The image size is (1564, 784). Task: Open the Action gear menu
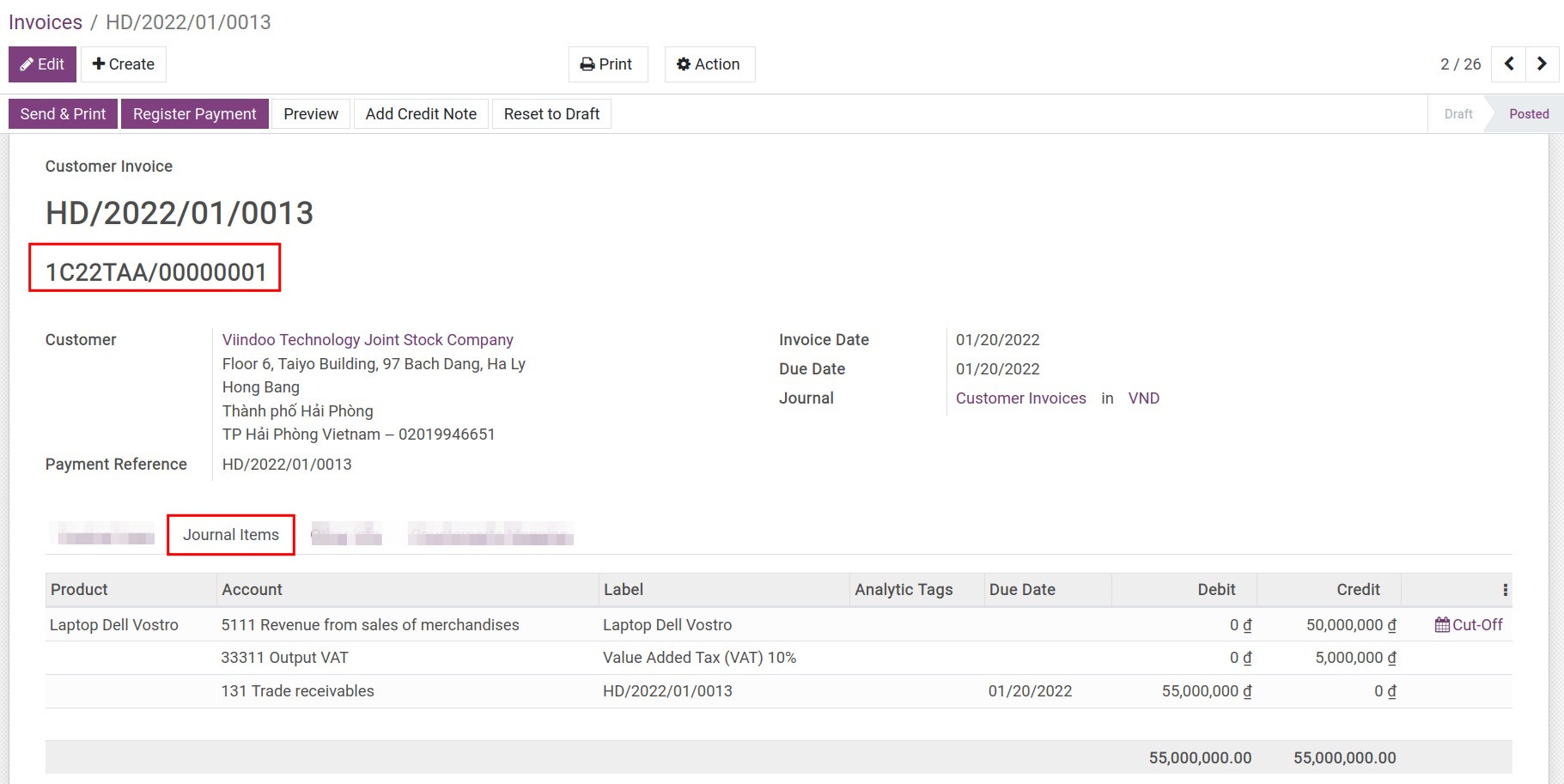(x=683, y=64)
